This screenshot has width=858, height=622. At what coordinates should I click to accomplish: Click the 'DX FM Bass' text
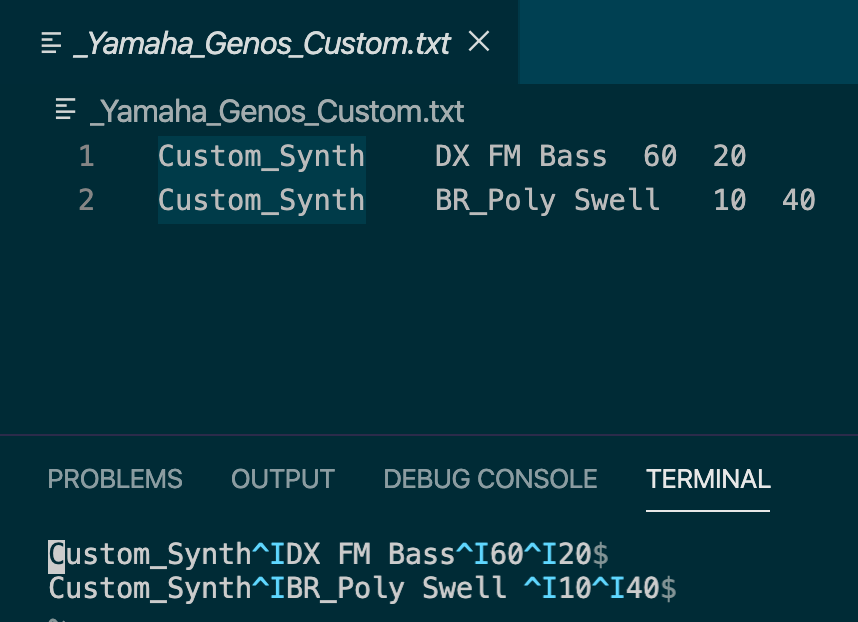[521, 157]
